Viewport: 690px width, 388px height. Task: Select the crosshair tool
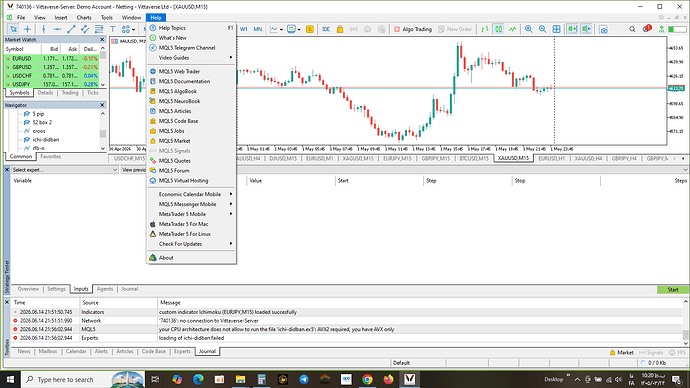point(27,29)
